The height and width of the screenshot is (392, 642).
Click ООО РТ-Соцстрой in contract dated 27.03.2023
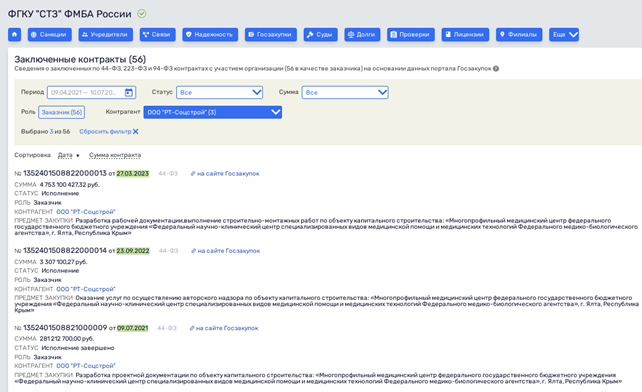(x=86, y=212)
